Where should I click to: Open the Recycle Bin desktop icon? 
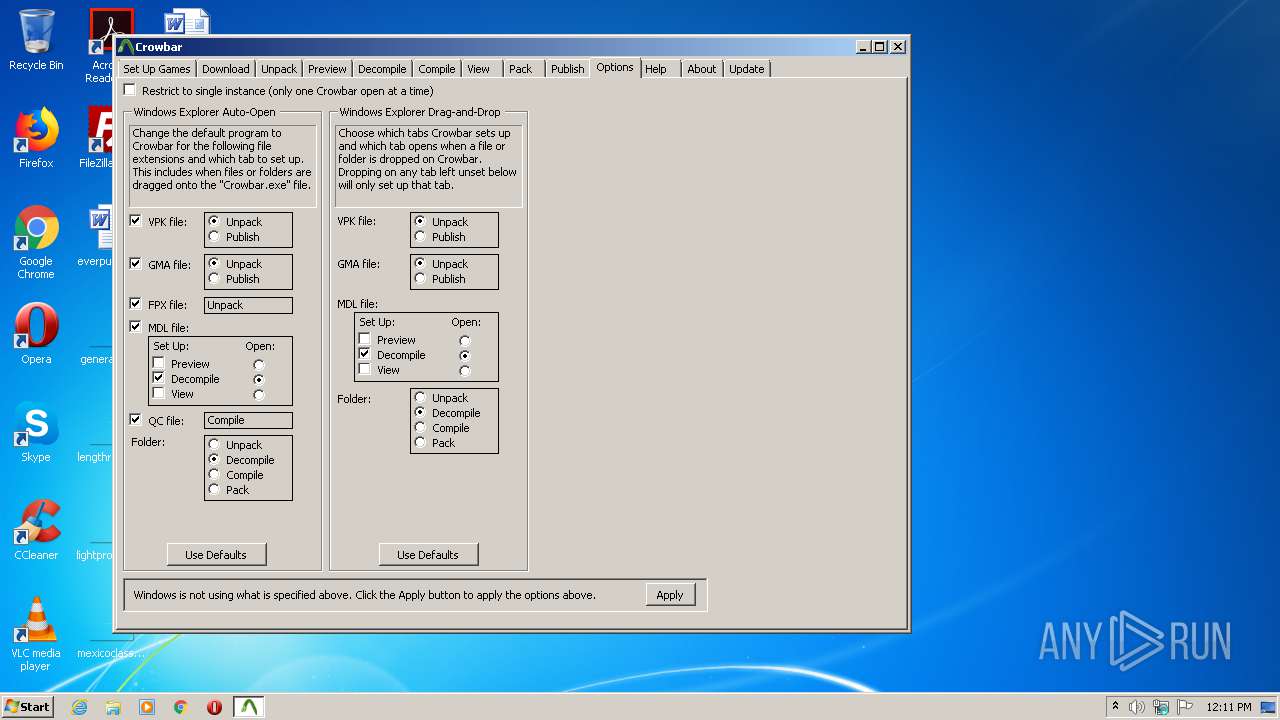point(36,40)
